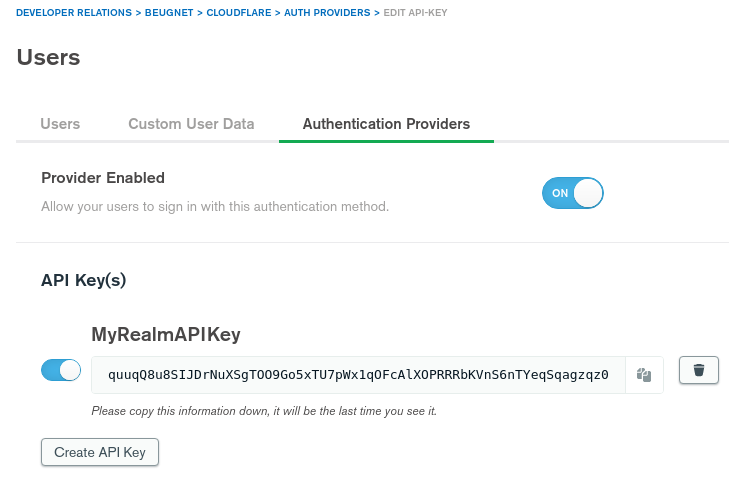The width and height of the screenshot is (729, 491).
Task: Click the Edit API-Key breadcrumb item
Action: tap(415, 13)
